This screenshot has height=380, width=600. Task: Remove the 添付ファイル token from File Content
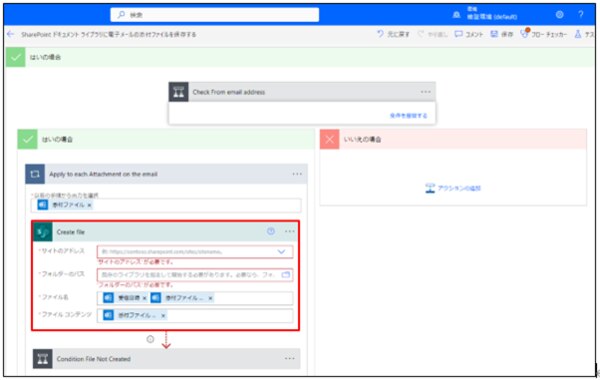163,316
